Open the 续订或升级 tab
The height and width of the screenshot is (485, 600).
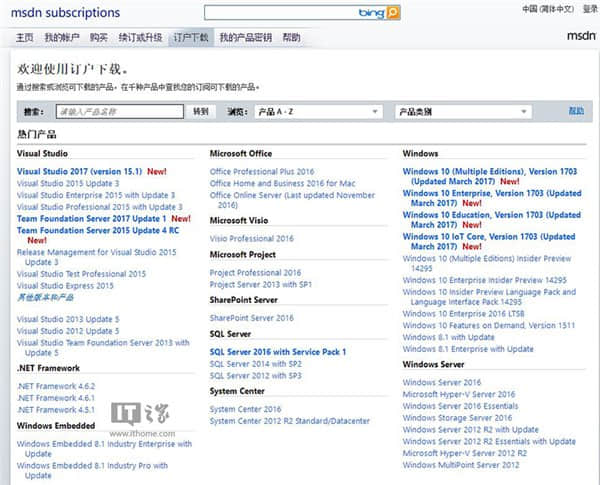coord(140,38)
